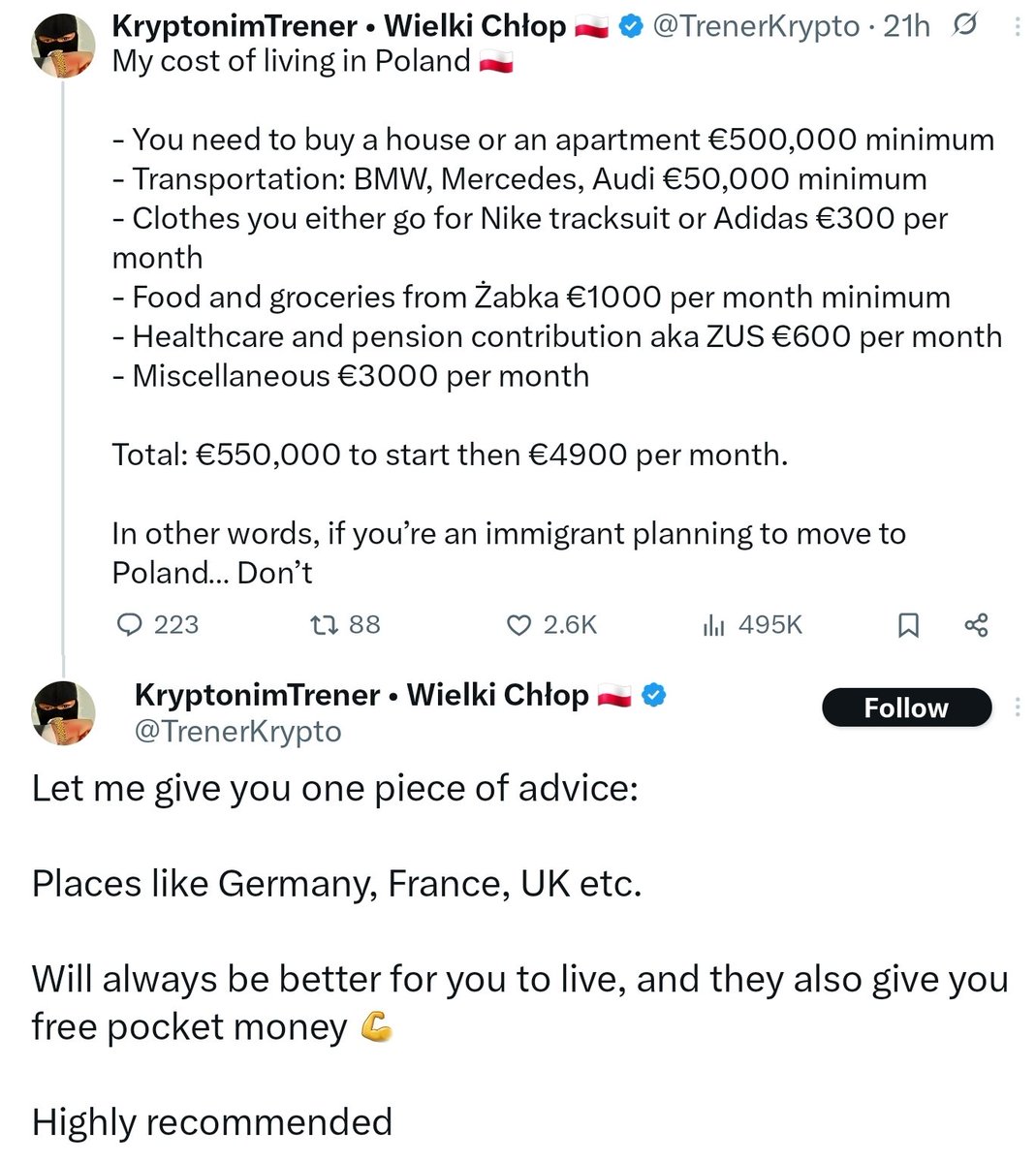Open the view analytics bar icon
Viewport: 1036px width, 1163px height.
[713, 625]
